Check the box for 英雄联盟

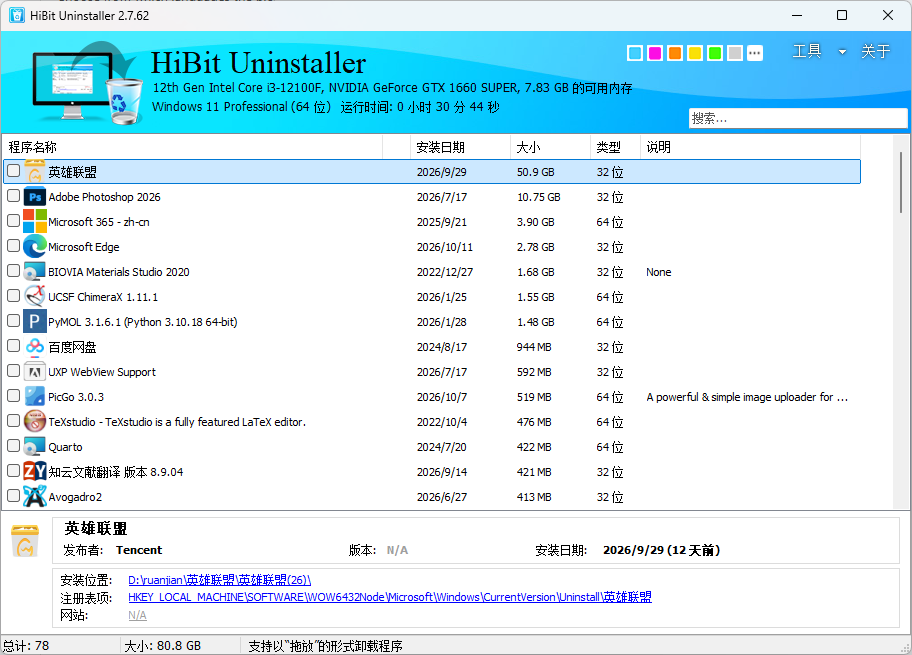pos(13,171)
